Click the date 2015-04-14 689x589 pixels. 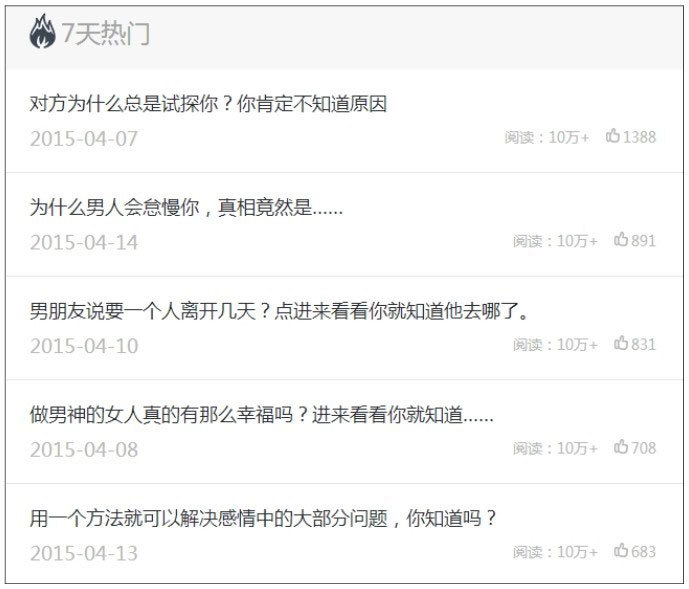coord(84,243)
